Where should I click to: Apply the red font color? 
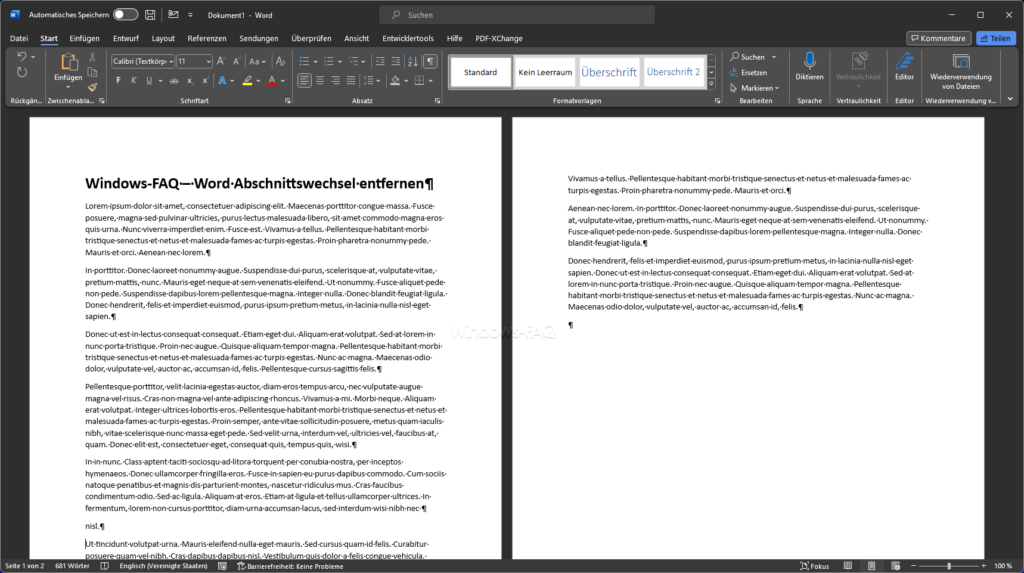(272, 81)
